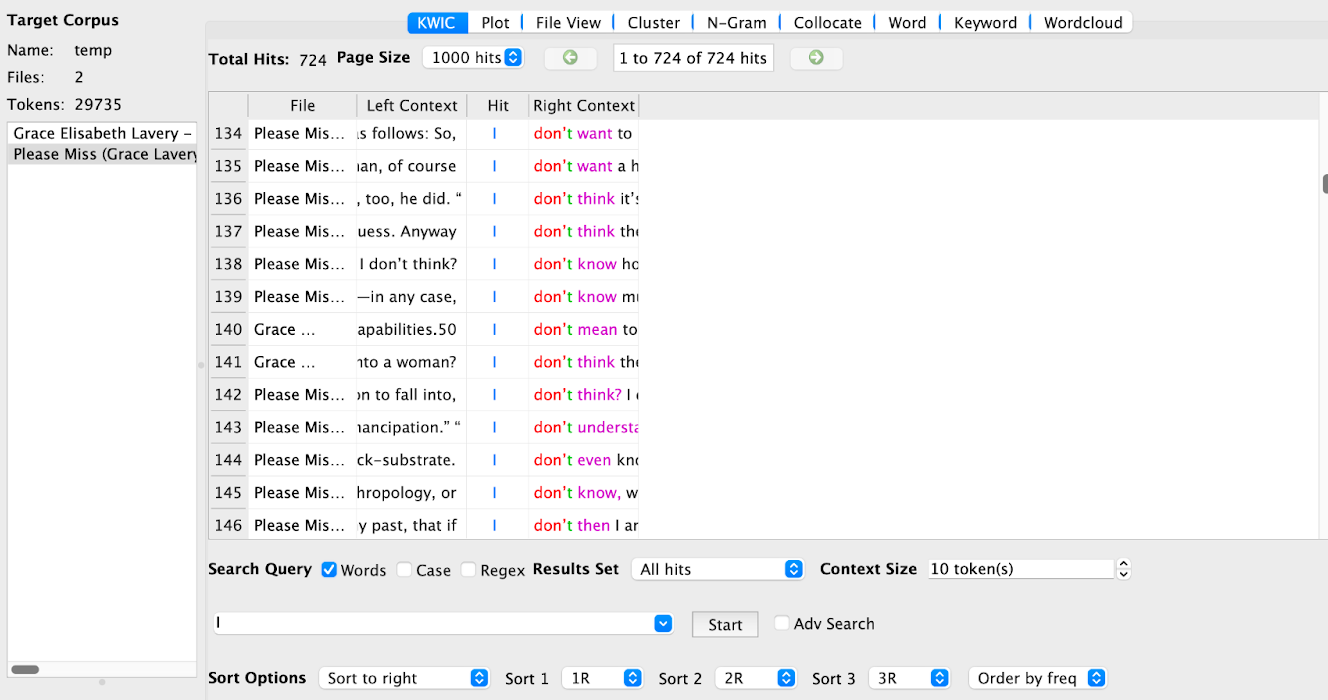1328x700 pixels.
Task: Enable Adv Search checkbox
Action: tap(782, 623)
